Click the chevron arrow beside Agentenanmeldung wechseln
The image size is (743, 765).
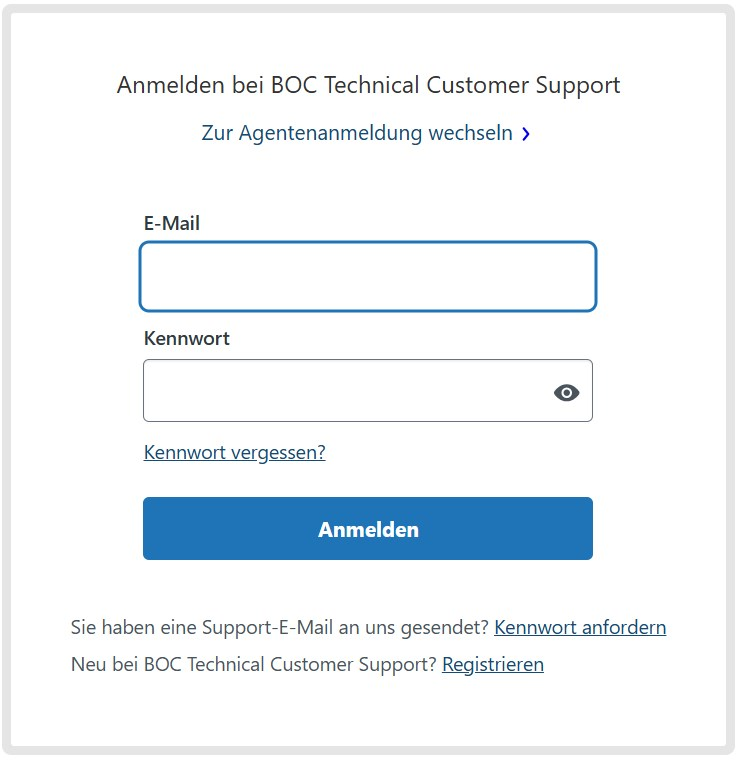[525, 134]
